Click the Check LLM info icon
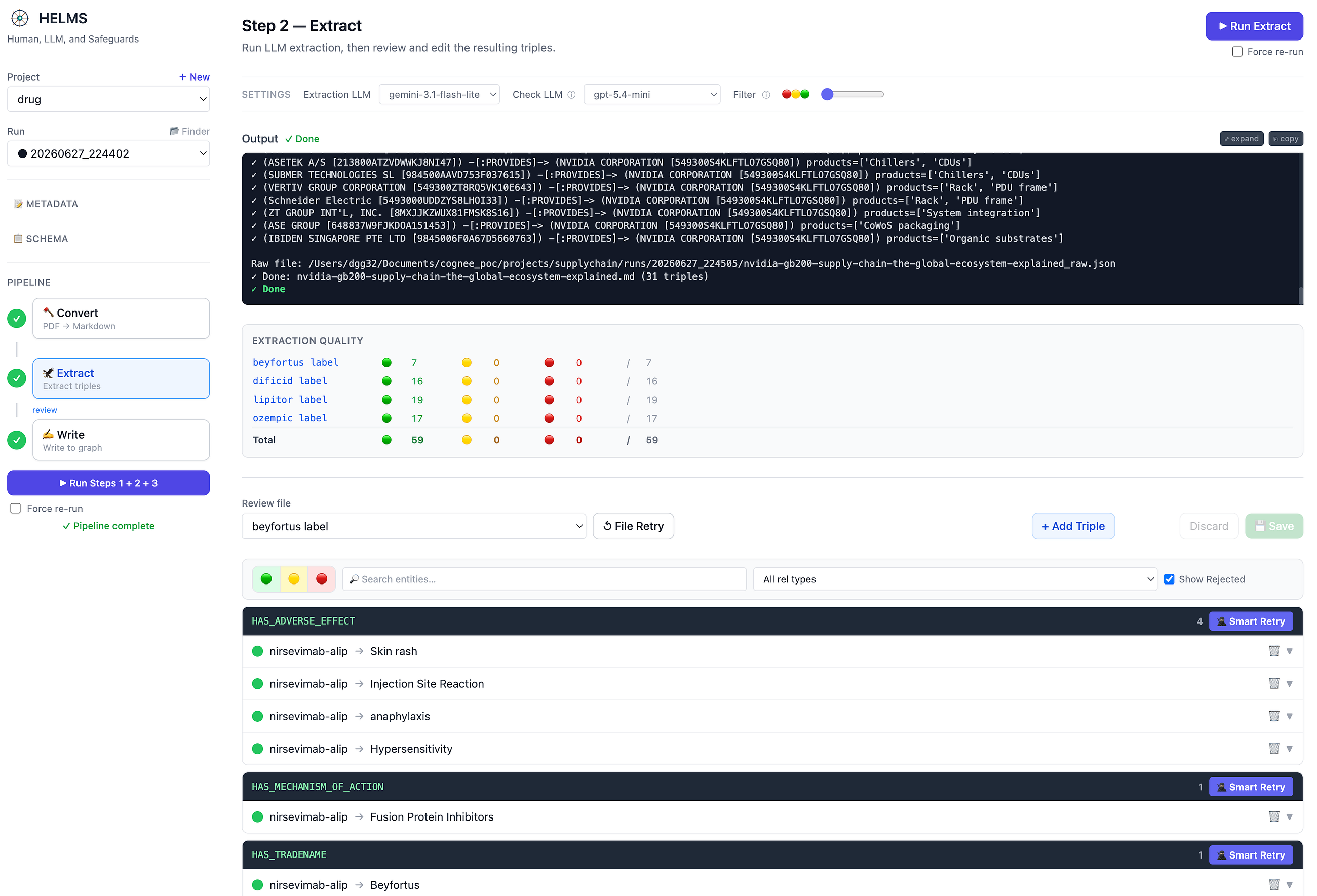This screenshot has width=1317, height=896. [571, 95]
